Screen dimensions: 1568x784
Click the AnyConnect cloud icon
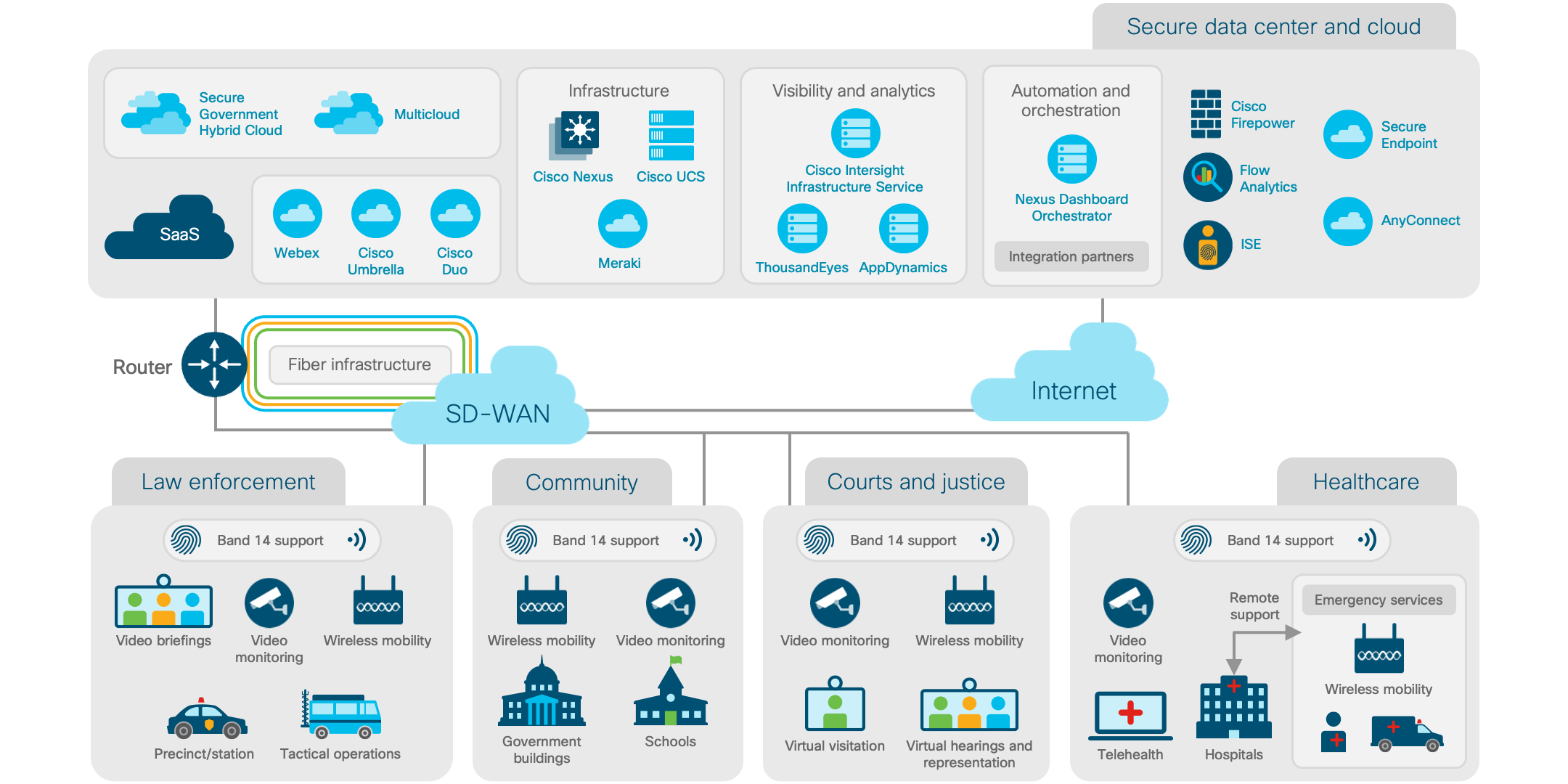point(1348,221)
